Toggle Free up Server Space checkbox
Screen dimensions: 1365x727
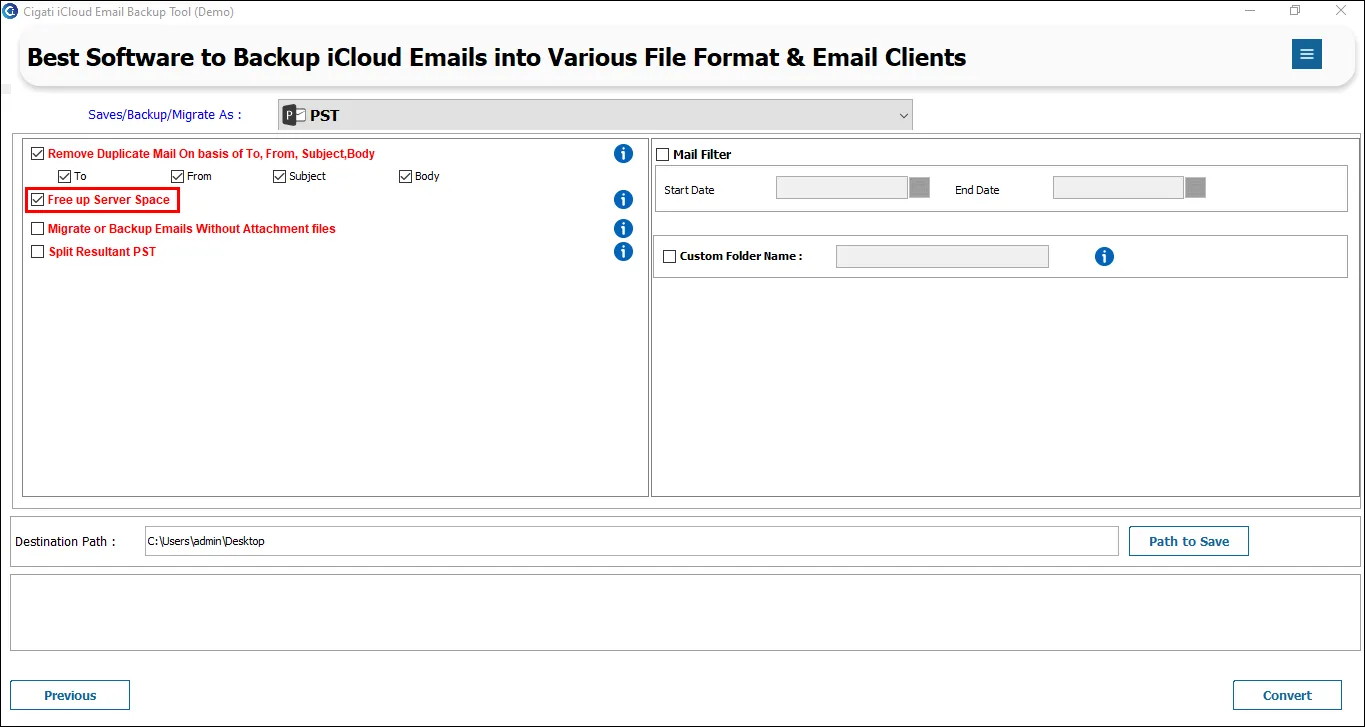[x=38, y=200]
